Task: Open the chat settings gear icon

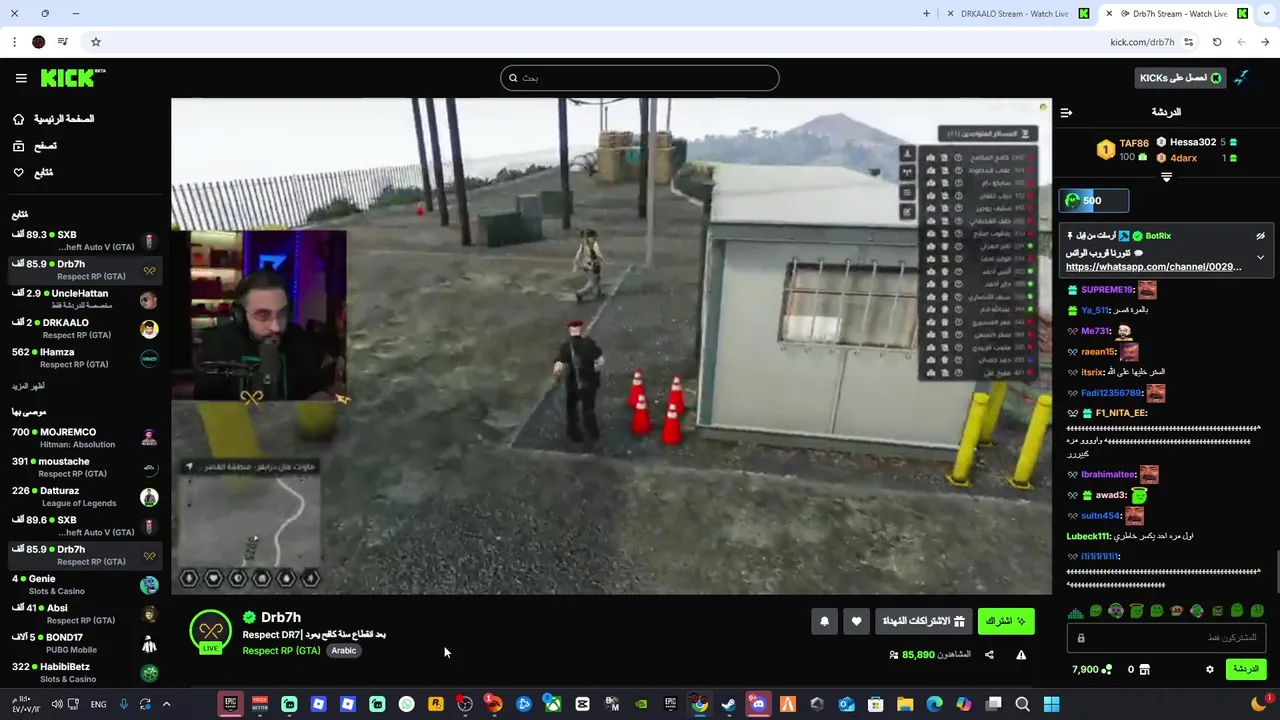Action: click(1210, 669)
